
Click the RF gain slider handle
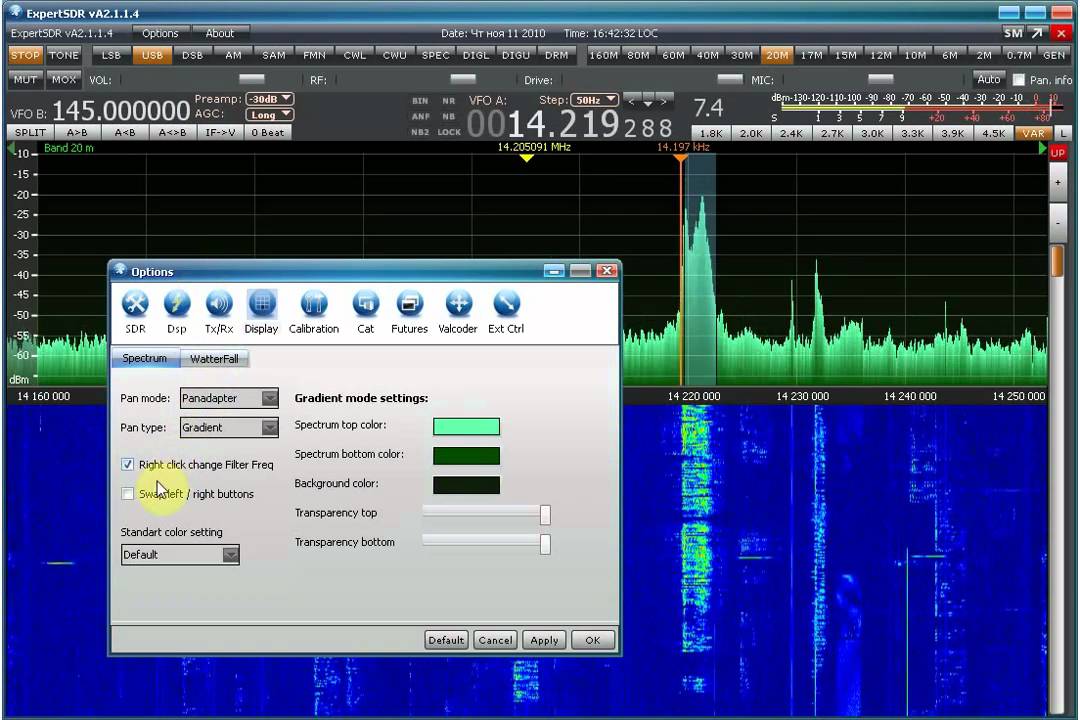click(x=463, y=79)
